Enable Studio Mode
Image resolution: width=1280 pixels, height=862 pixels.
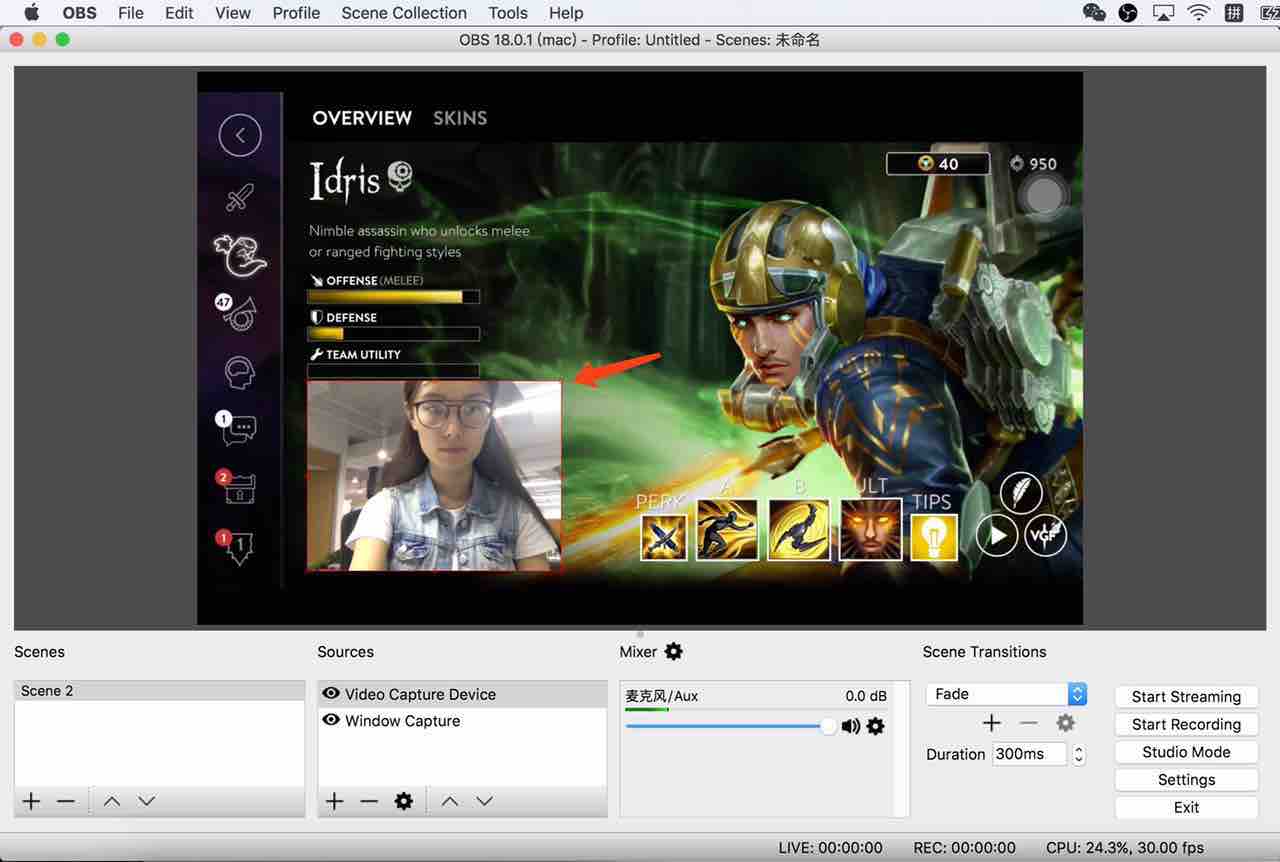tap(1186, 751)
